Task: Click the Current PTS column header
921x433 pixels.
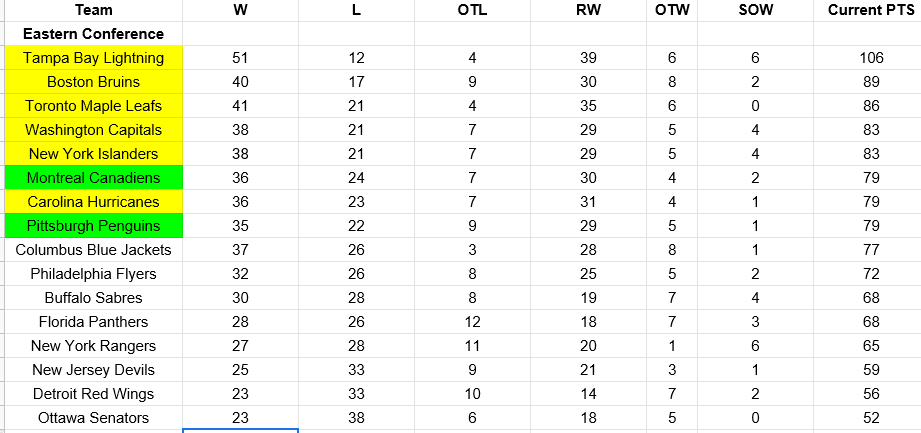Action: 867,10
